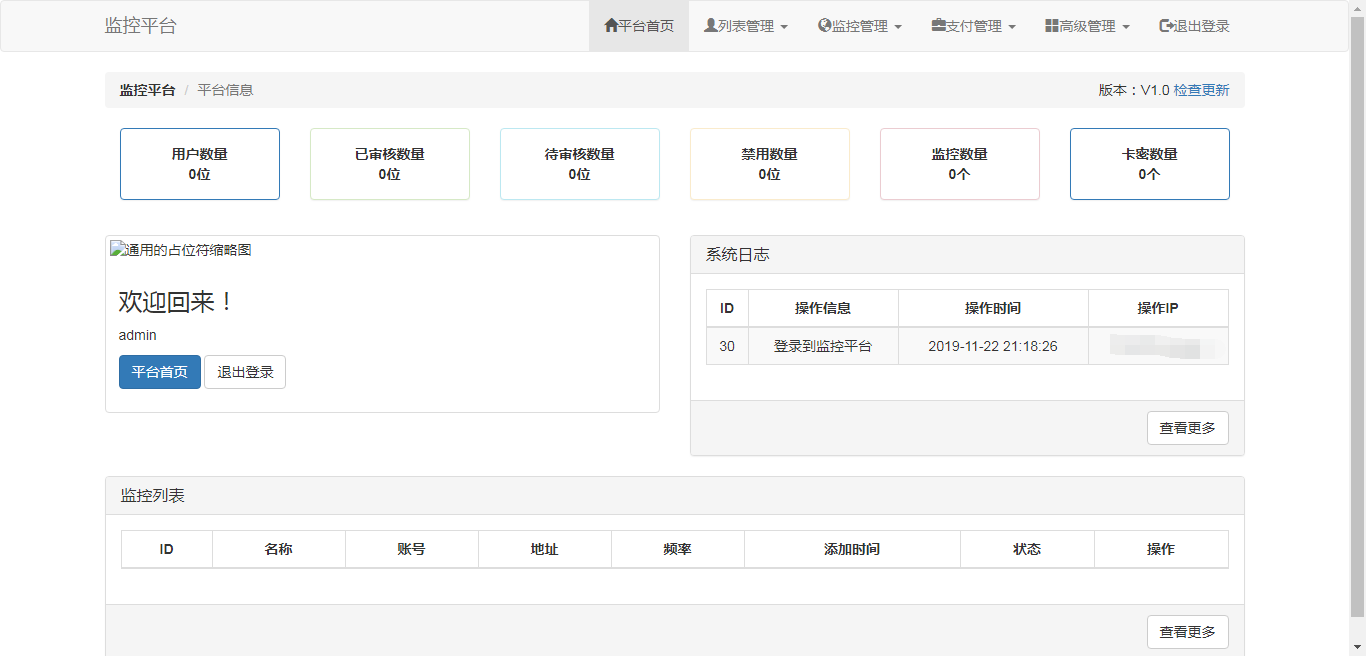Open the 高级管理 dropdown menu
This screenshot has width=1366, height=656.
[1088, 26]
